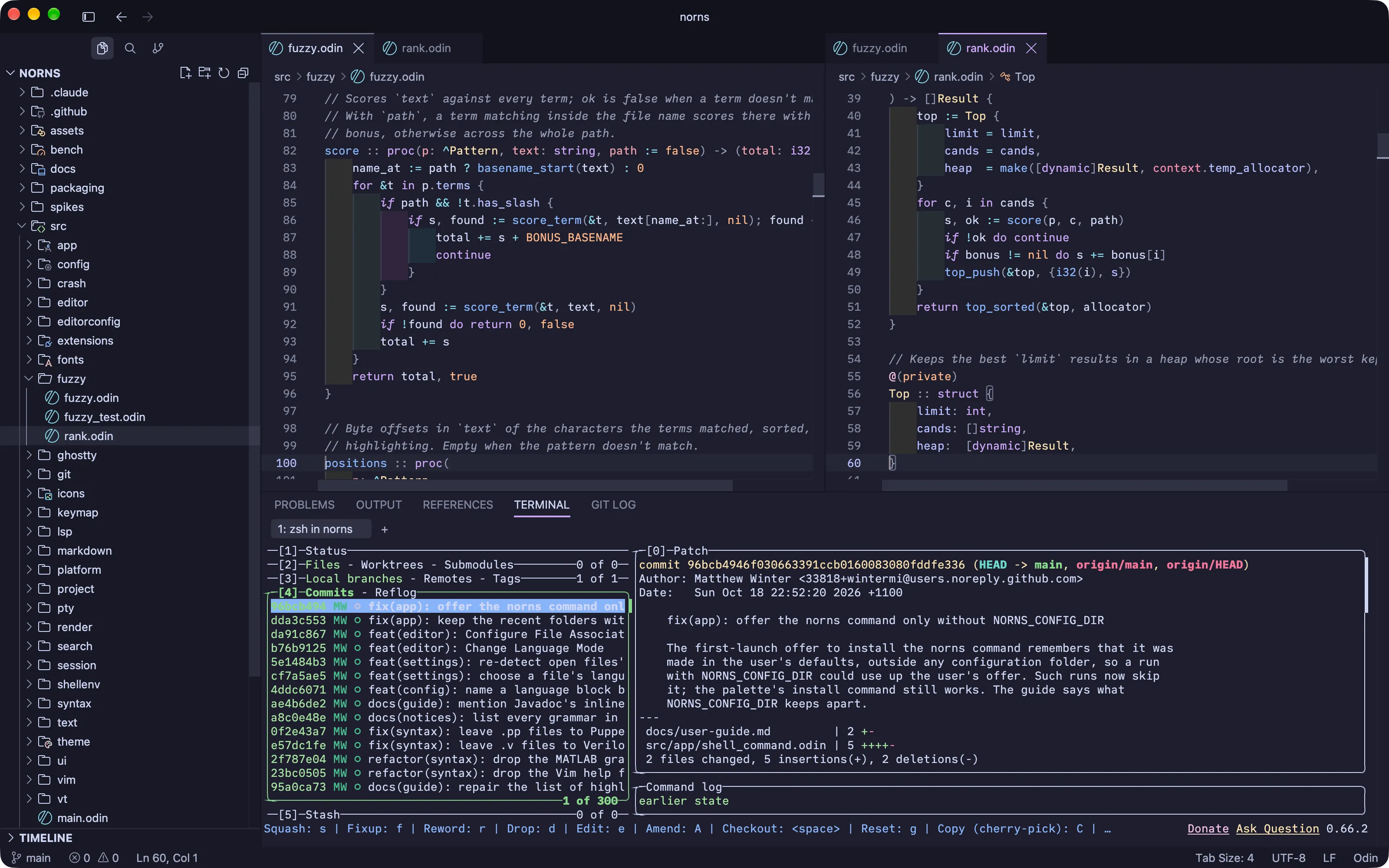The width and height of the screenshot is (1389, 868).
Task: Collapse the src folder
Action: pos(22,226)
